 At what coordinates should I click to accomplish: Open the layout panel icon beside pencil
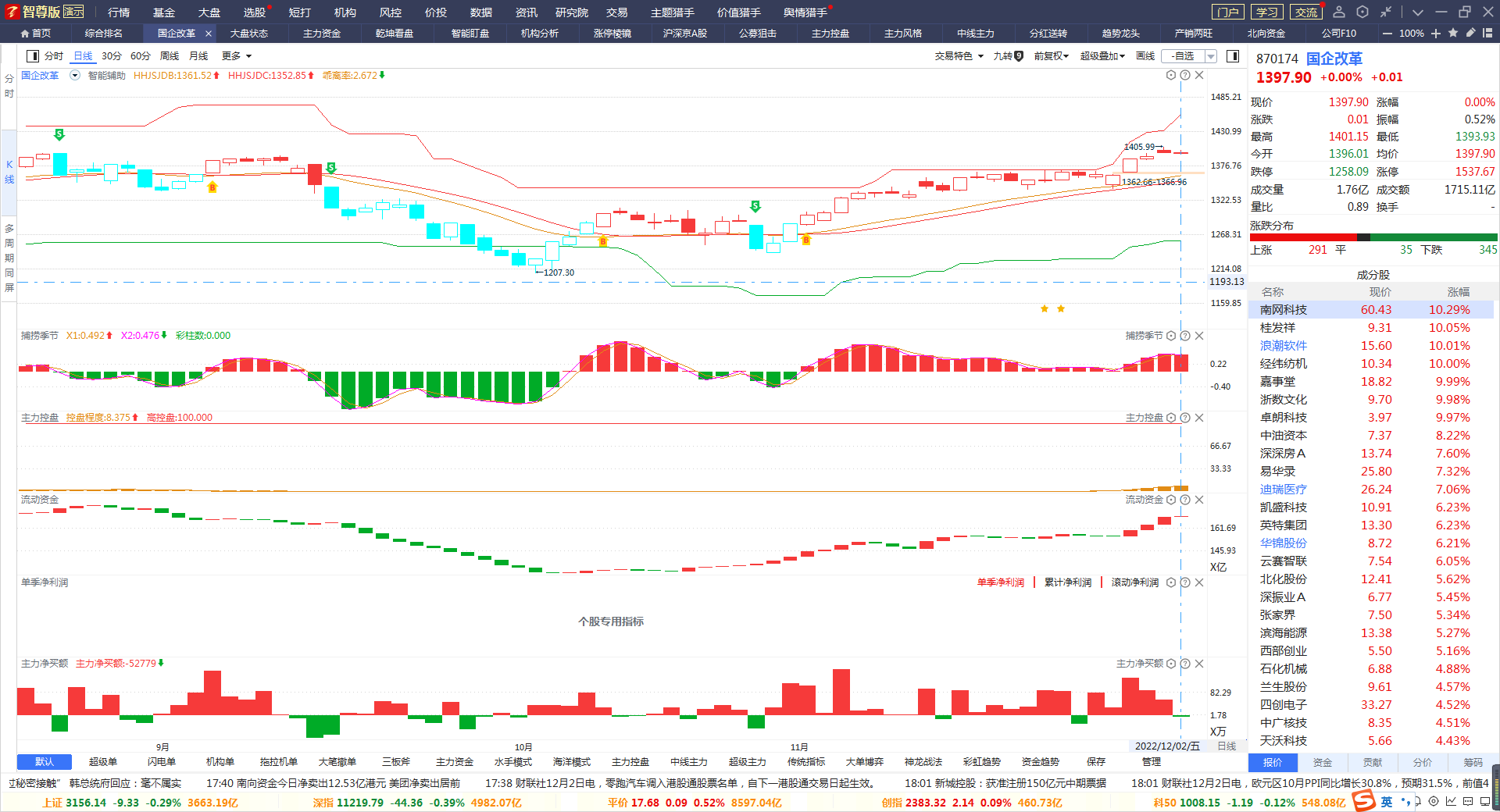coord(1487,33)
